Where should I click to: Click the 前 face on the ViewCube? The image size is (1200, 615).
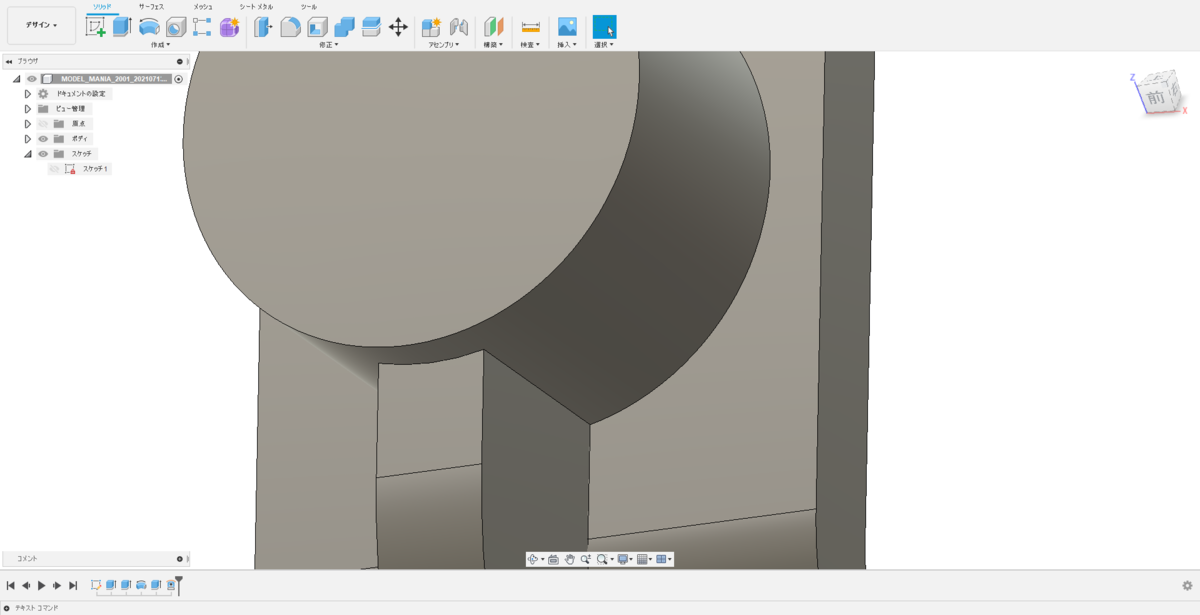click(x=1155, y=98)
